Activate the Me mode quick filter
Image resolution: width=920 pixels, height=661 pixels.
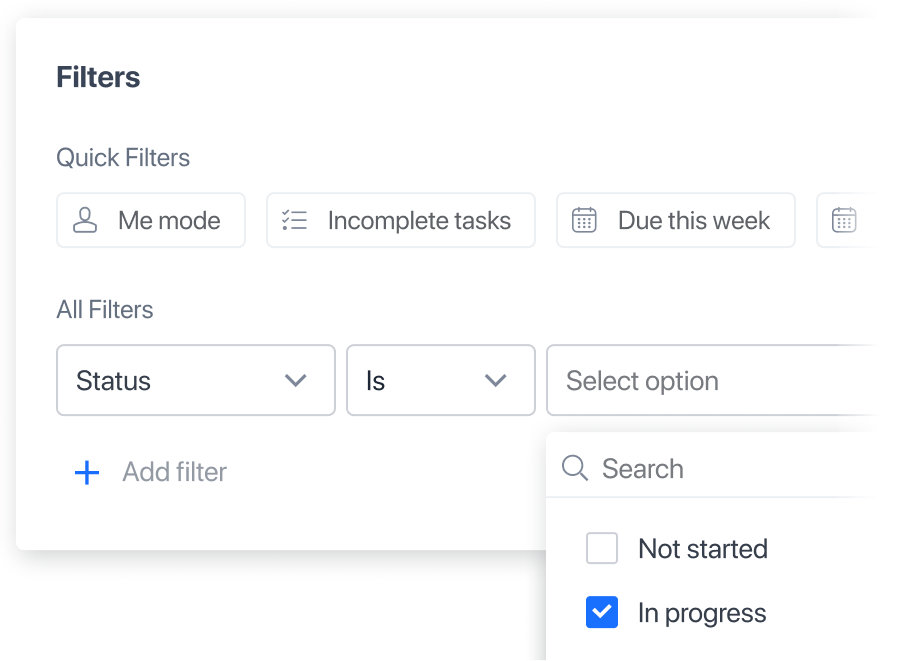pyautogui.click(x=151, y=221)
